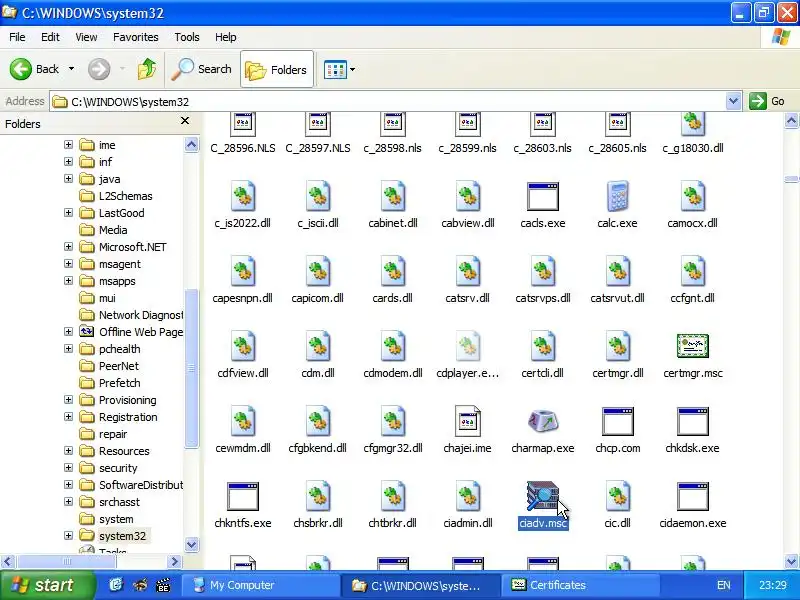Select the repair folder in tree
Screen dimensions: 800x600
click(113, 434)
